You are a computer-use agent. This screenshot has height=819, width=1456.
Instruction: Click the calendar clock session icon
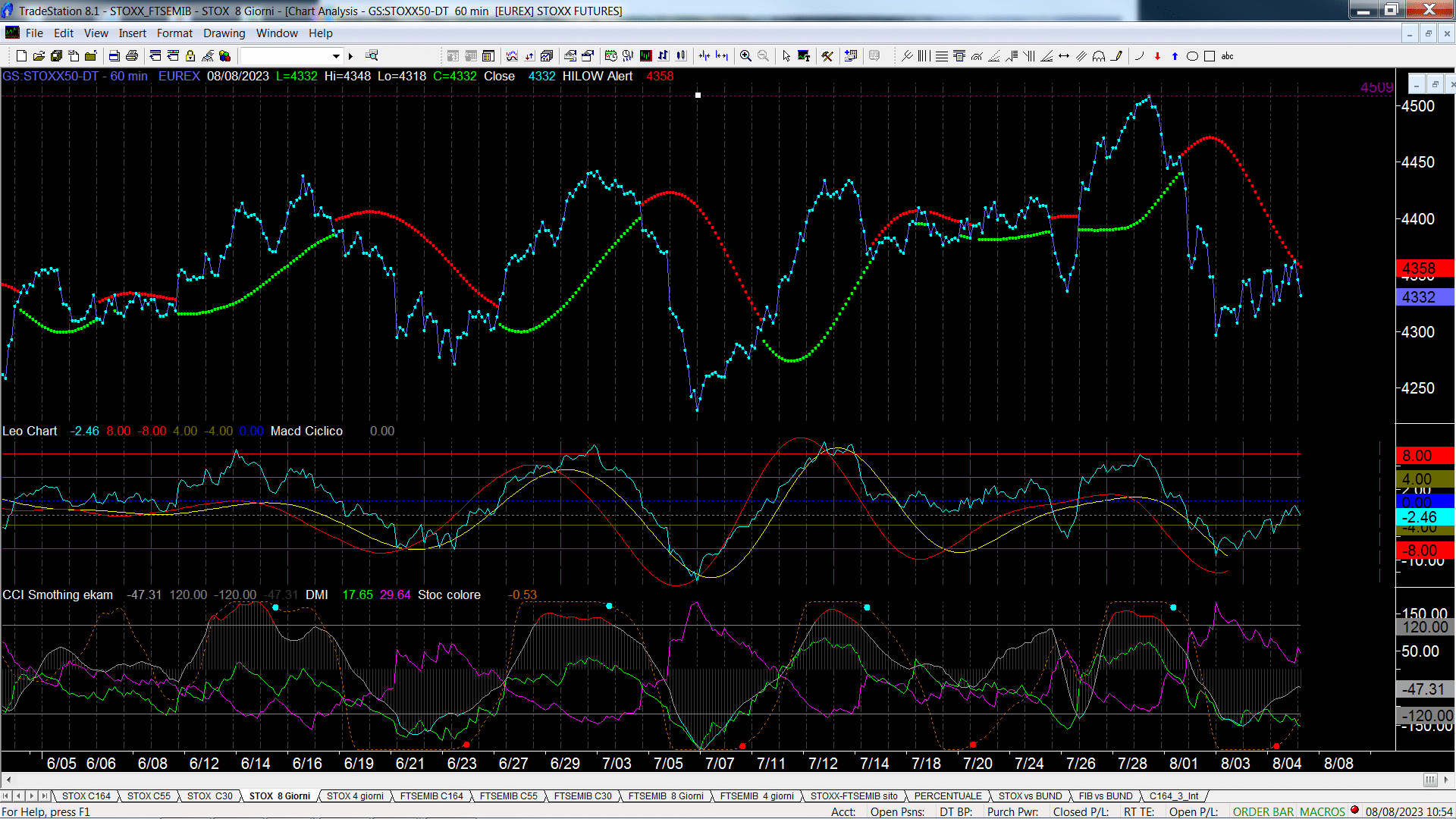pyautogui.click(x=610, y=56)
